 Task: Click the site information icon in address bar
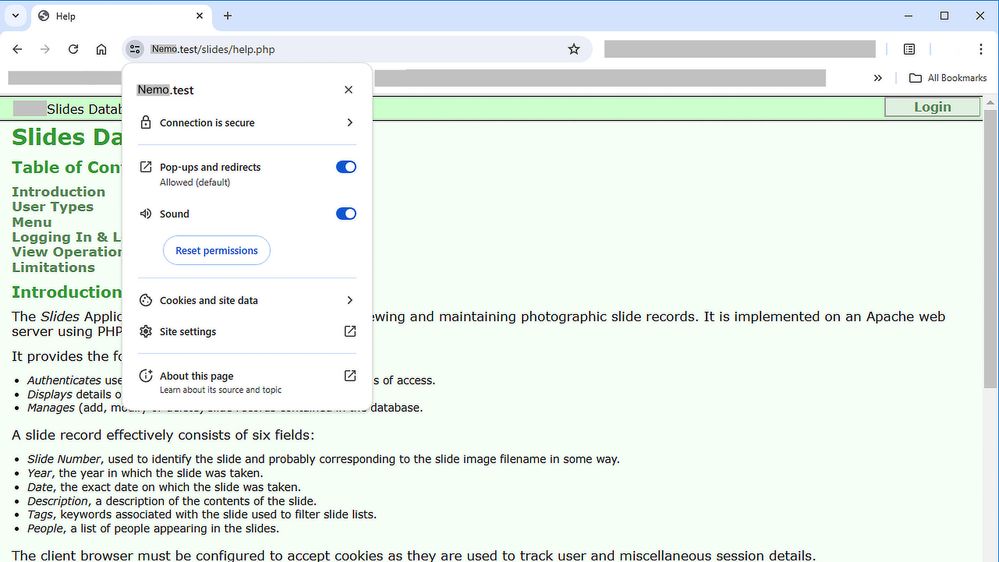click(136, 49)
